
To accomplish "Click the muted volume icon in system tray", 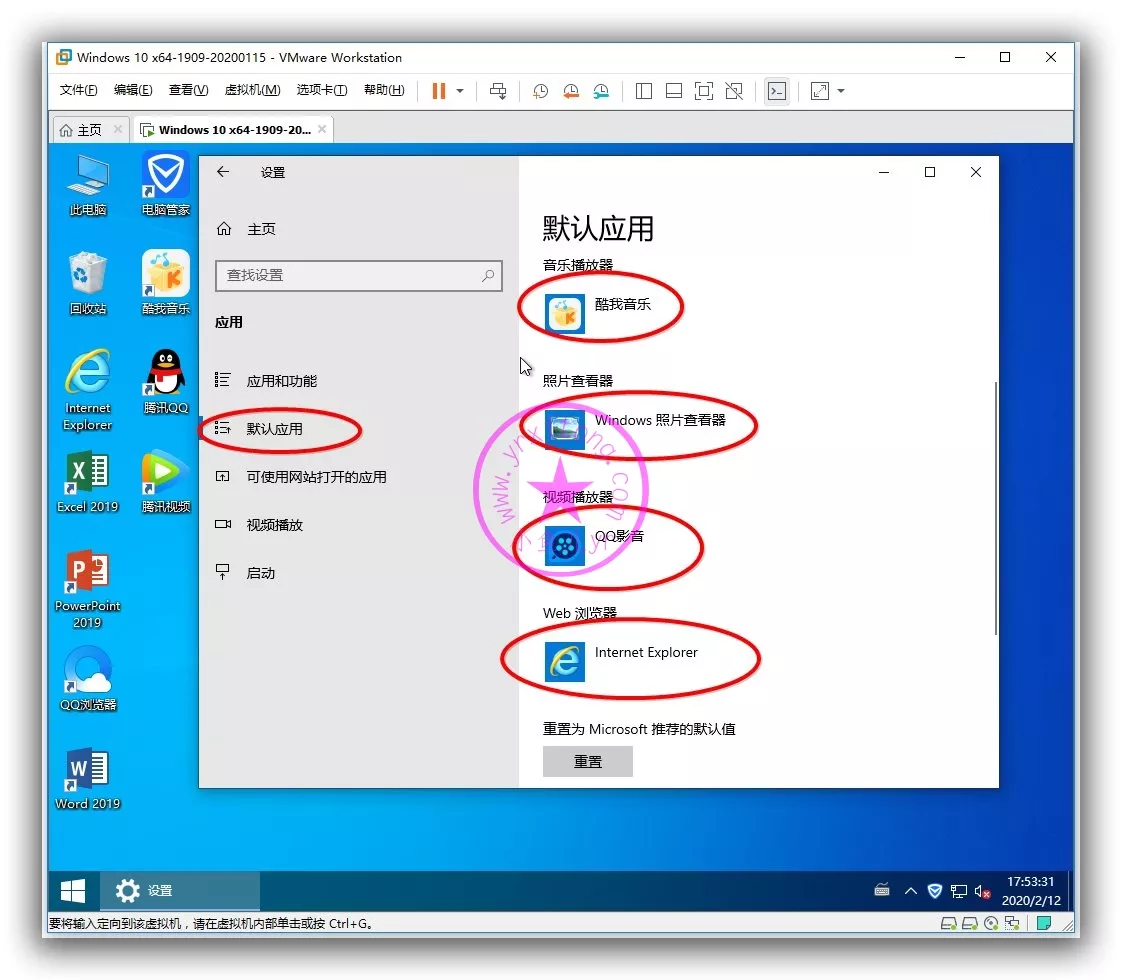I will click(x=984, y=891).
